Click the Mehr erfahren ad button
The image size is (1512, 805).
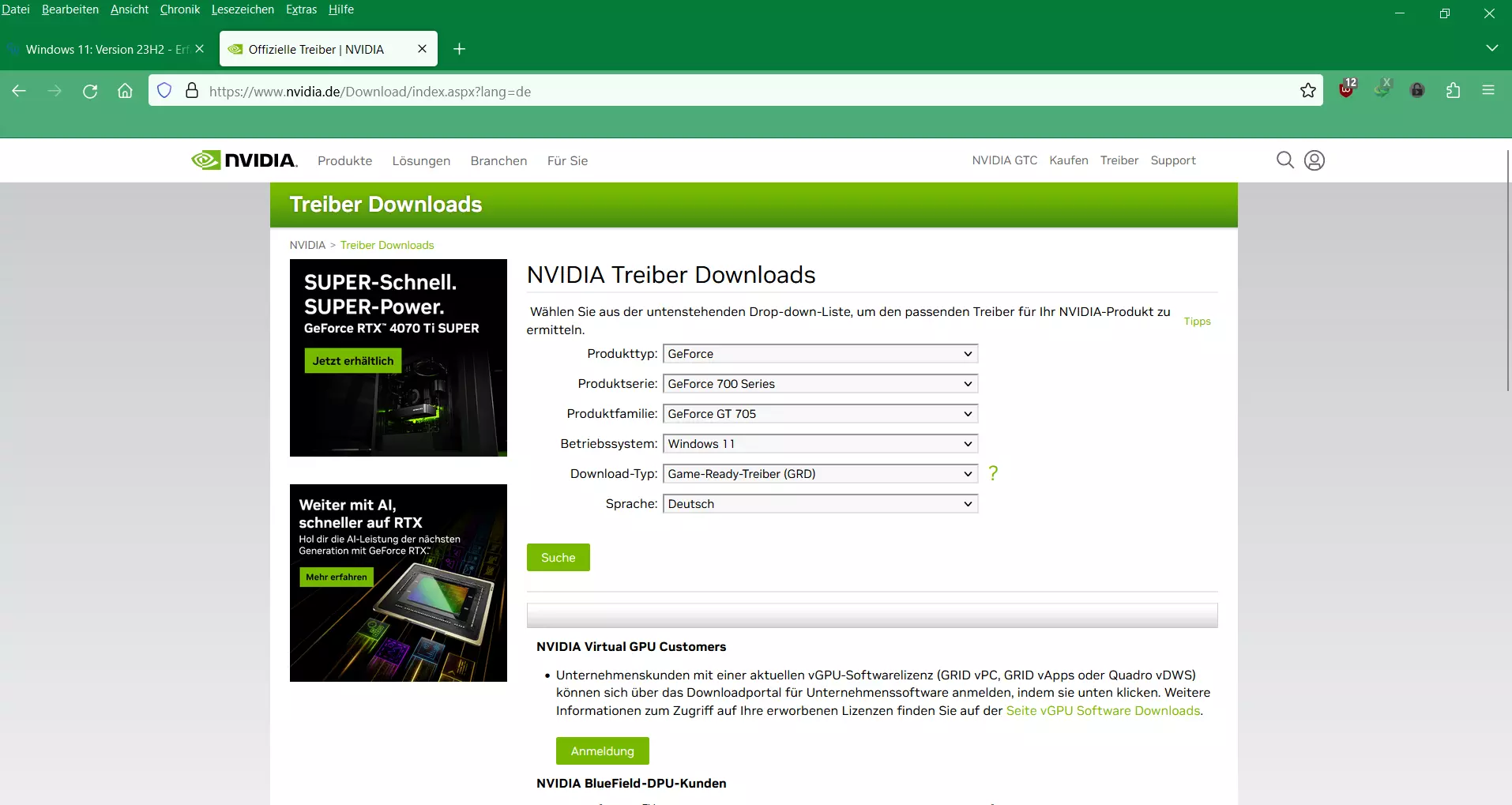[x=337, y=577]
